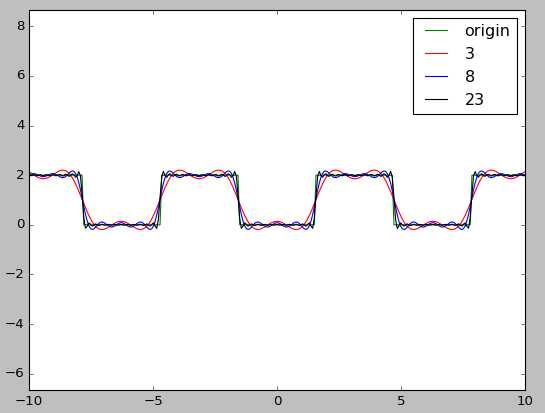Click the y-axis tick label 0
545x413 pixels.
click(x=21, y=225)
